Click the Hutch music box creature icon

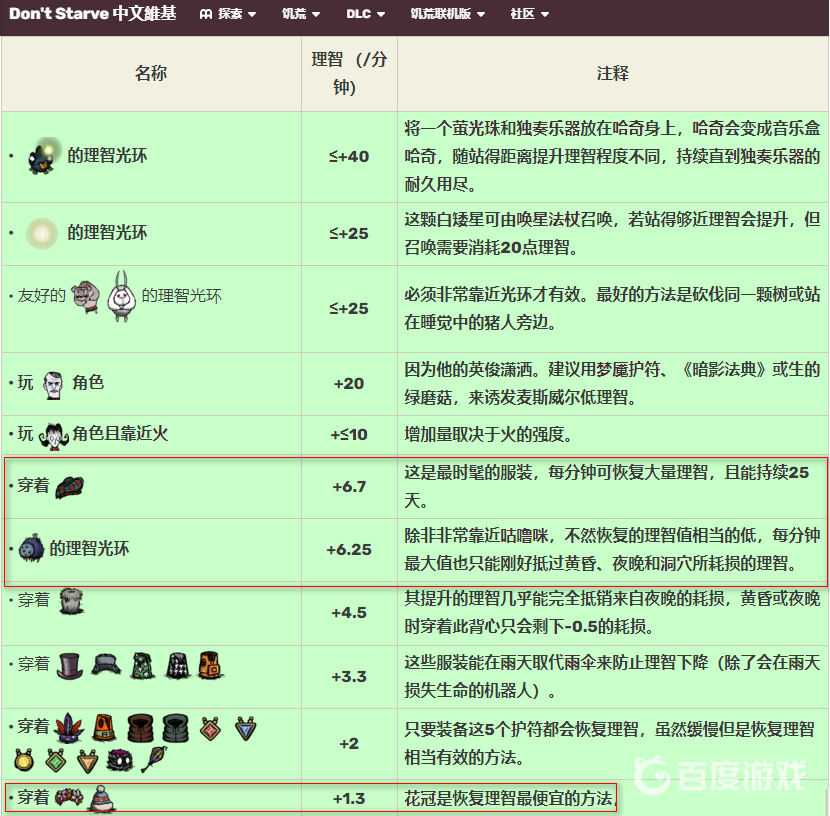(x=45, y=155)
